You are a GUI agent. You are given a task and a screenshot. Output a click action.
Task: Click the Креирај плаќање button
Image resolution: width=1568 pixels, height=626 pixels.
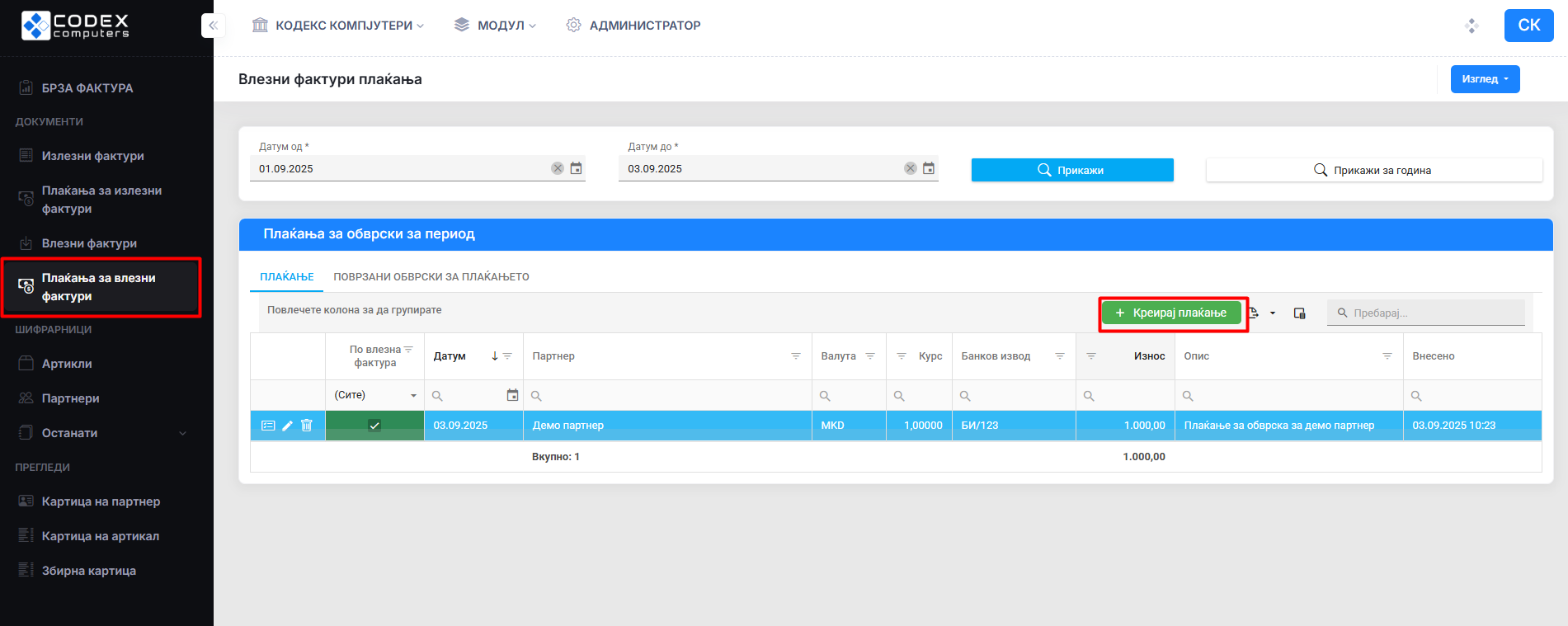(x=1171, y=313)
